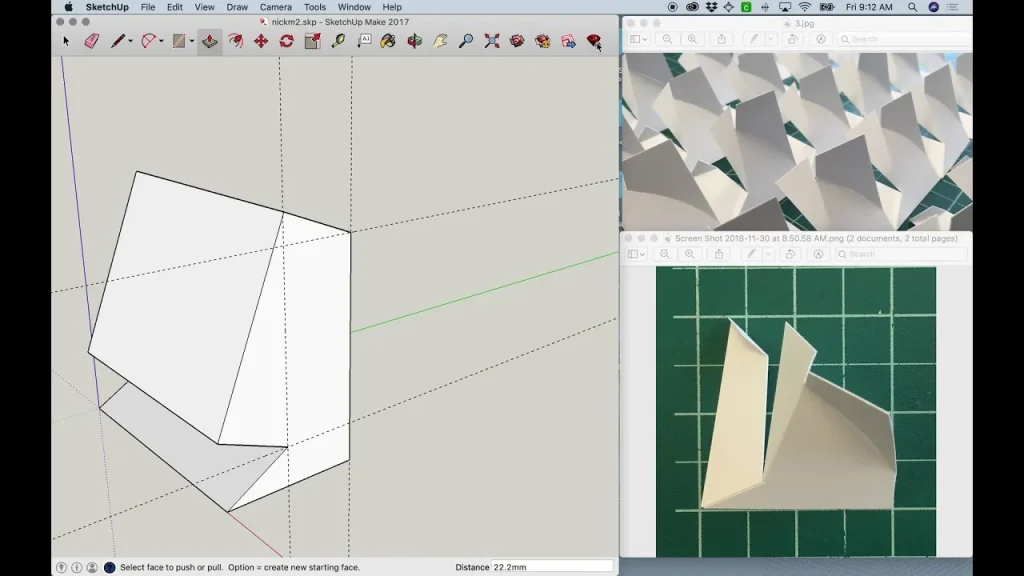Activate the Move tool
Image resolution: width=1024 pixels, height=576 pixels.
(261, 42)
